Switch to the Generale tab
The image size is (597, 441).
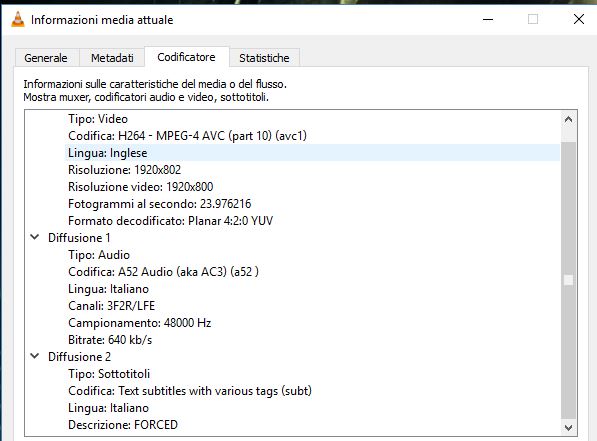[x=46, y=58]
